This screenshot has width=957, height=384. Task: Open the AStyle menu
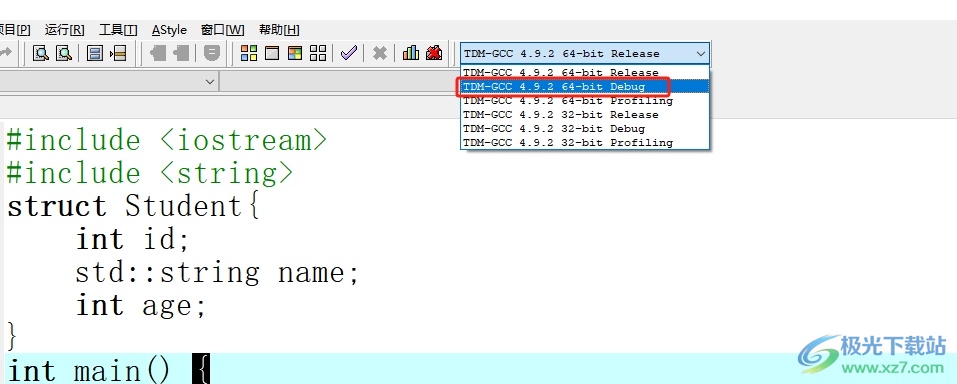pos(169,30)
